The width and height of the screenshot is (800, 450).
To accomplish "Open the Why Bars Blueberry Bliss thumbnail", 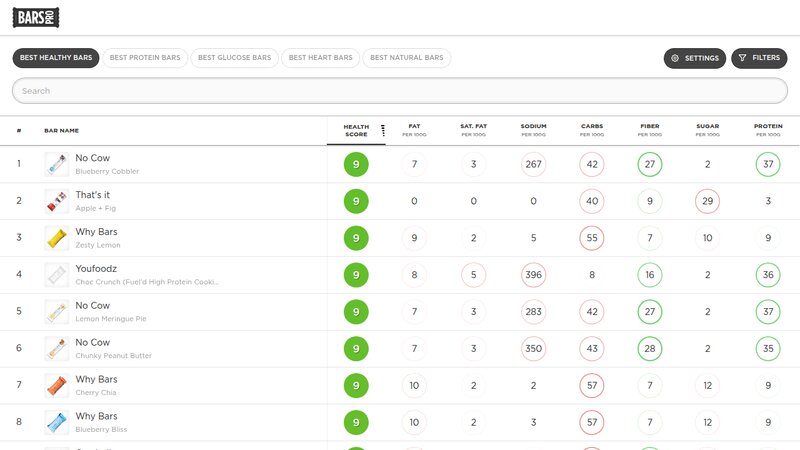I will pyautogui.click(x=57, y=422).
